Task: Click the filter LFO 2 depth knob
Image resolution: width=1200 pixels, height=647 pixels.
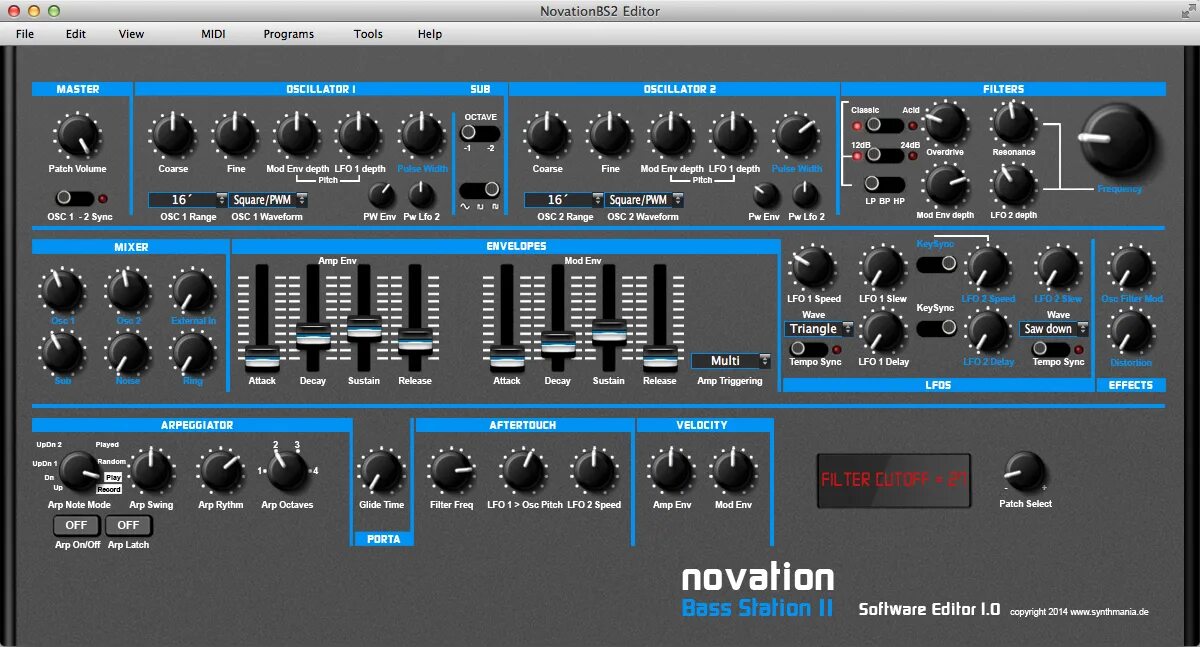Action: coord(1013,186)
